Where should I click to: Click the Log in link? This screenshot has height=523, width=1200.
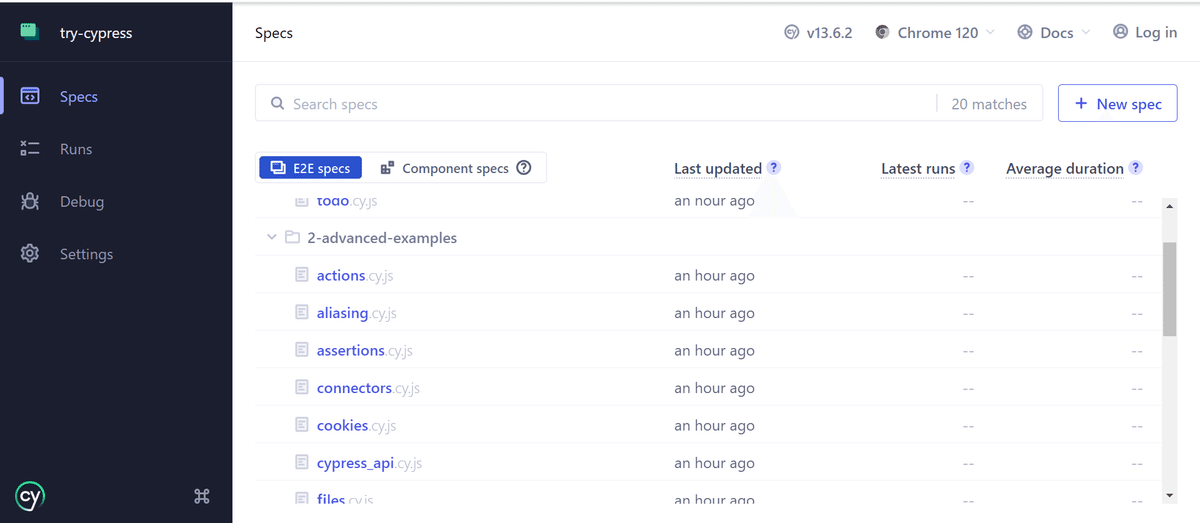click(x=1145, y=33)
